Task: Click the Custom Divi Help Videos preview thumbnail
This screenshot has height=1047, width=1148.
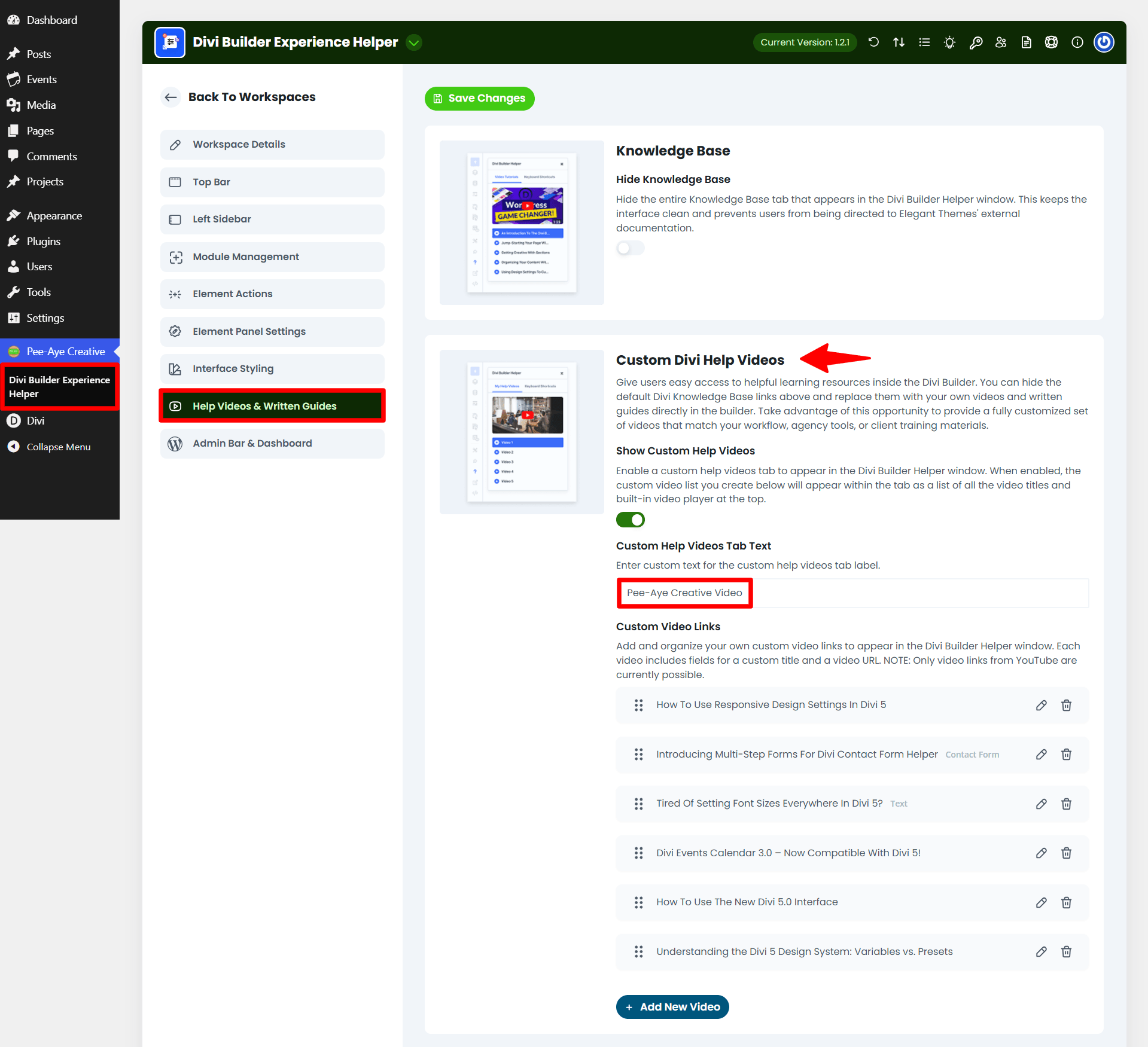Action: 522,432
